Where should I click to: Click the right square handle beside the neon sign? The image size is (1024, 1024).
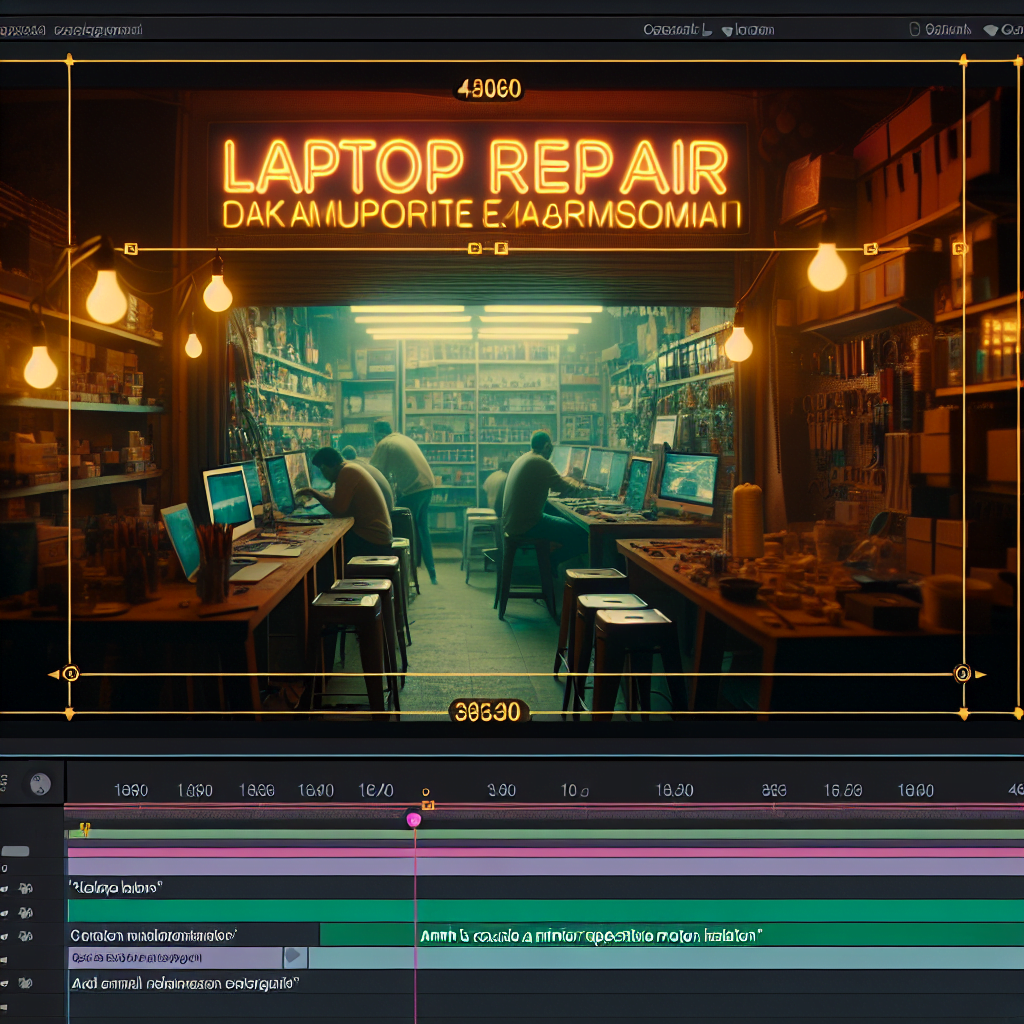point(870,248)
